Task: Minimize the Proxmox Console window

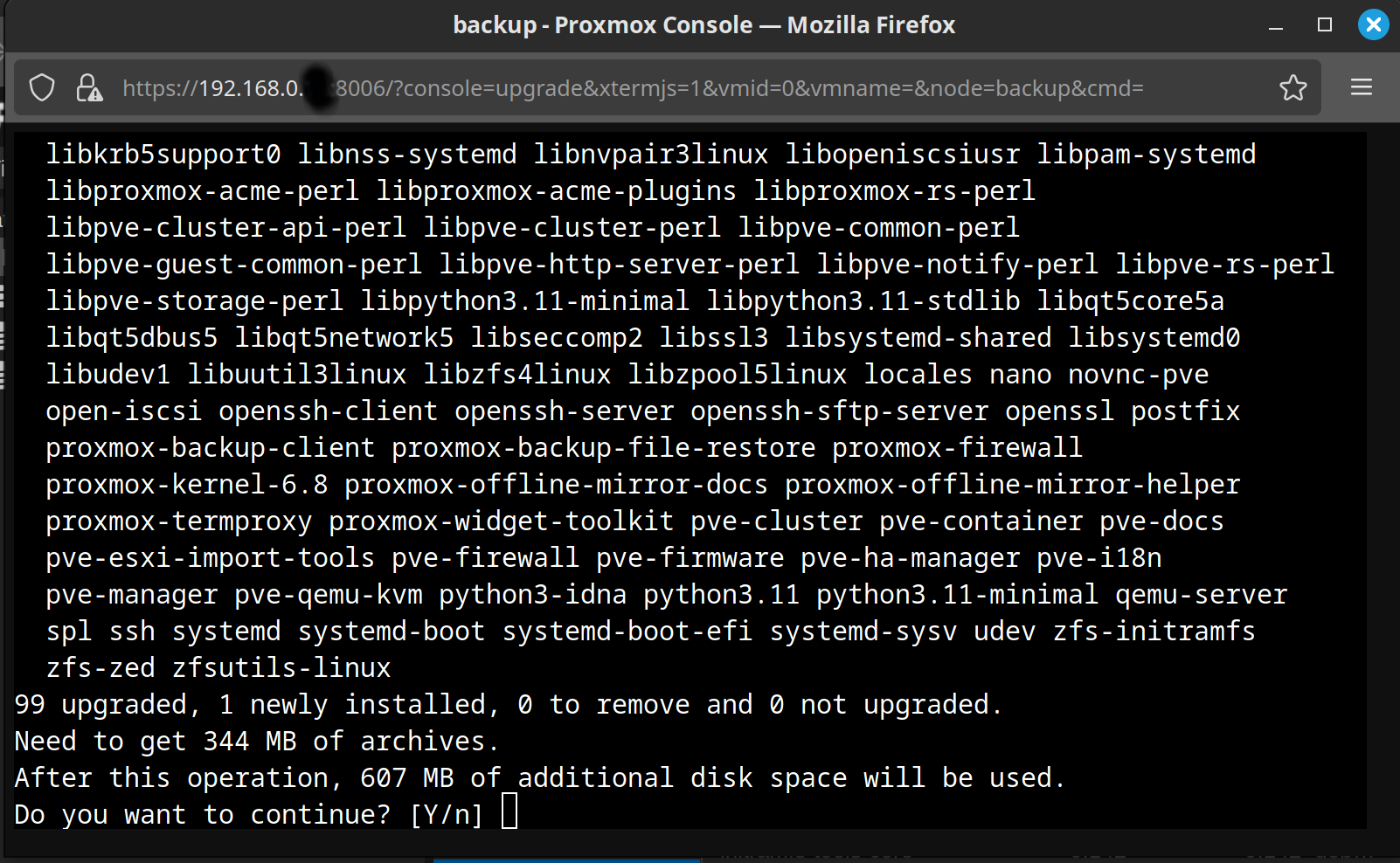Action: click(1275, 25)
